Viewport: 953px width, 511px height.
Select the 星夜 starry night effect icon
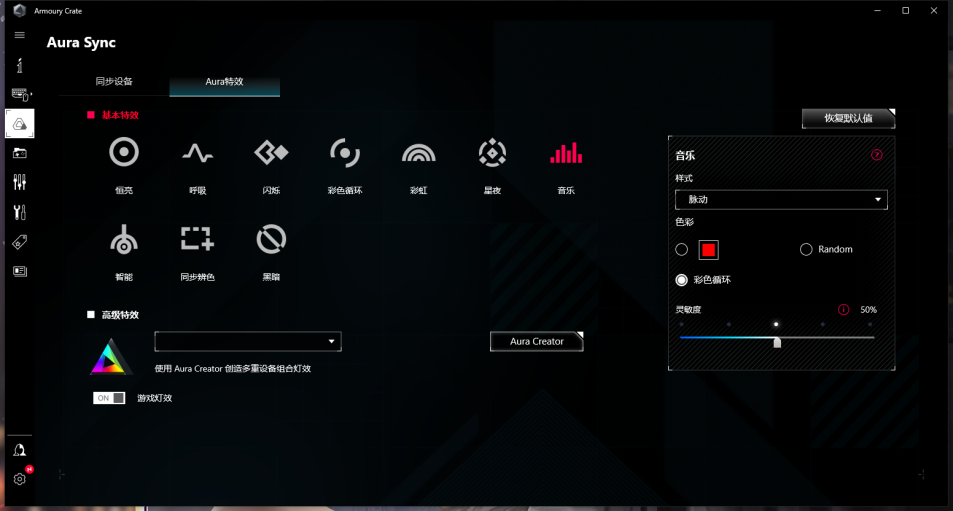pos(492,153)
